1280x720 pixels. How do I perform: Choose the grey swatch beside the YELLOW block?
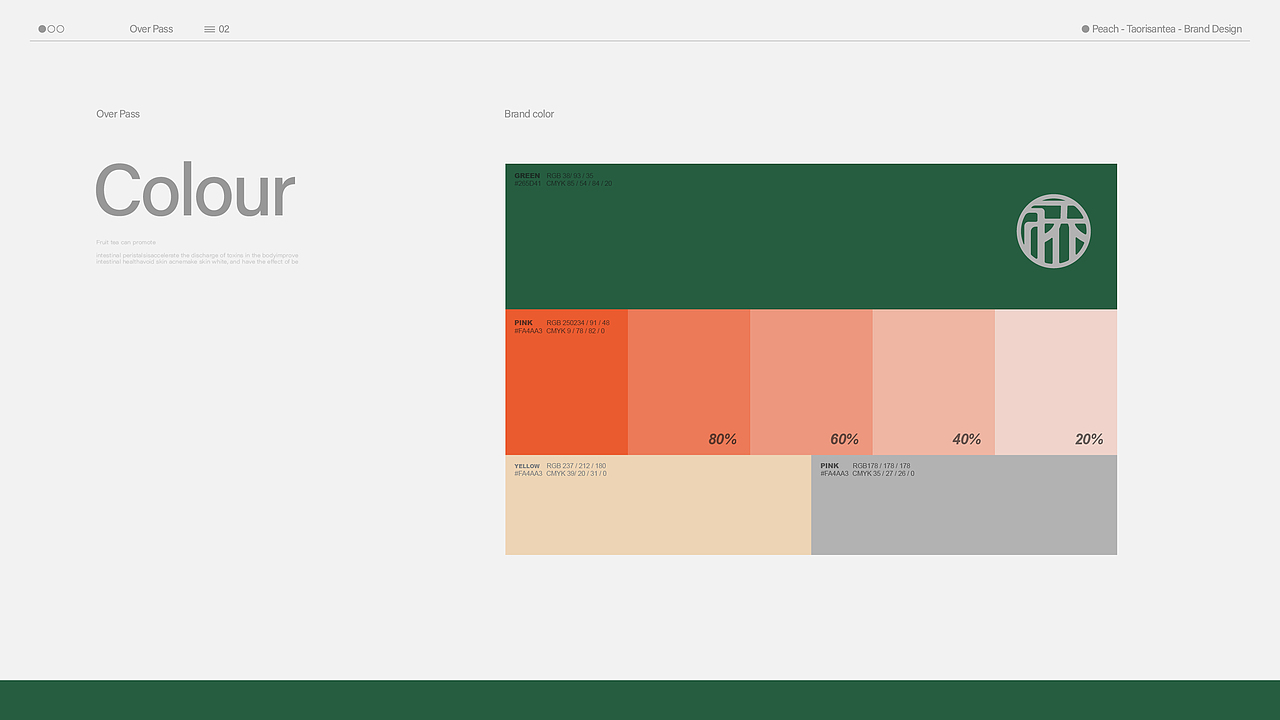tap(964, 505)
